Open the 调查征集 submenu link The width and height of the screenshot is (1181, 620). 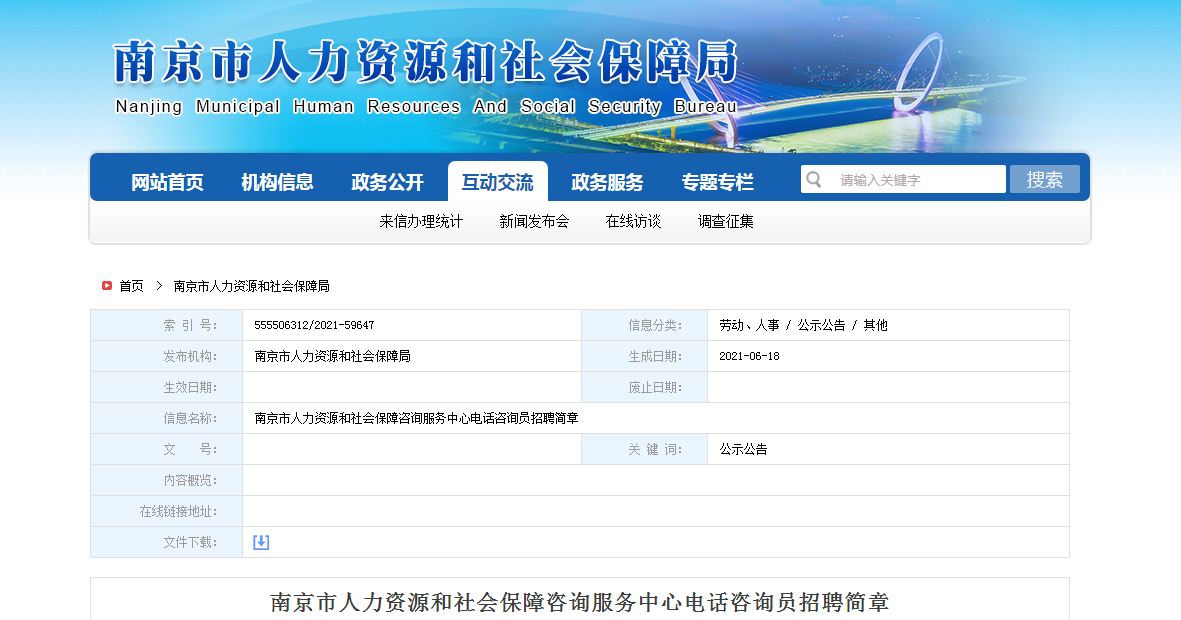point(725,221)
